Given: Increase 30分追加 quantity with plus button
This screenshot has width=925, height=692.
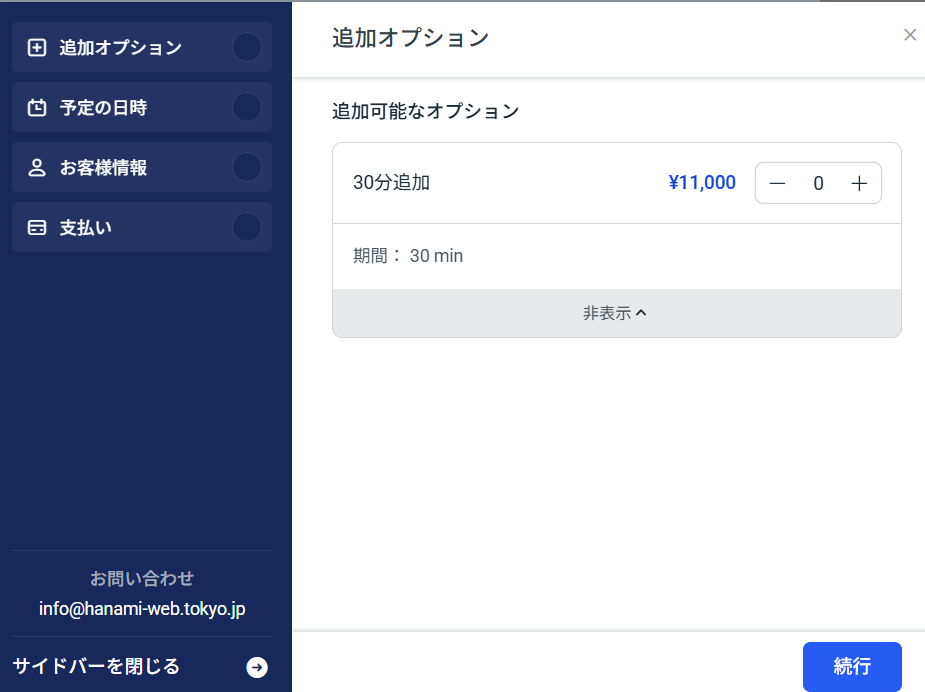Looking at the screenshot, I should coord(858,183).
